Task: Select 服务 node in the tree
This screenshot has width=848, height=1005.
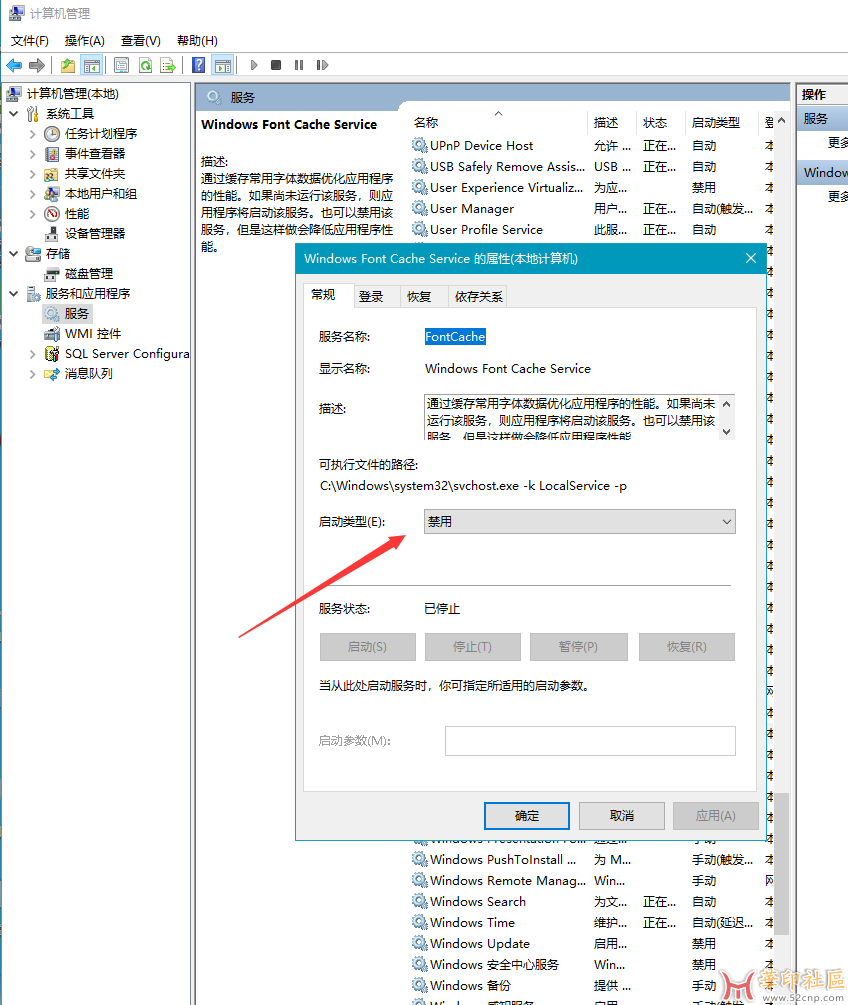Action: coord(76,313)
